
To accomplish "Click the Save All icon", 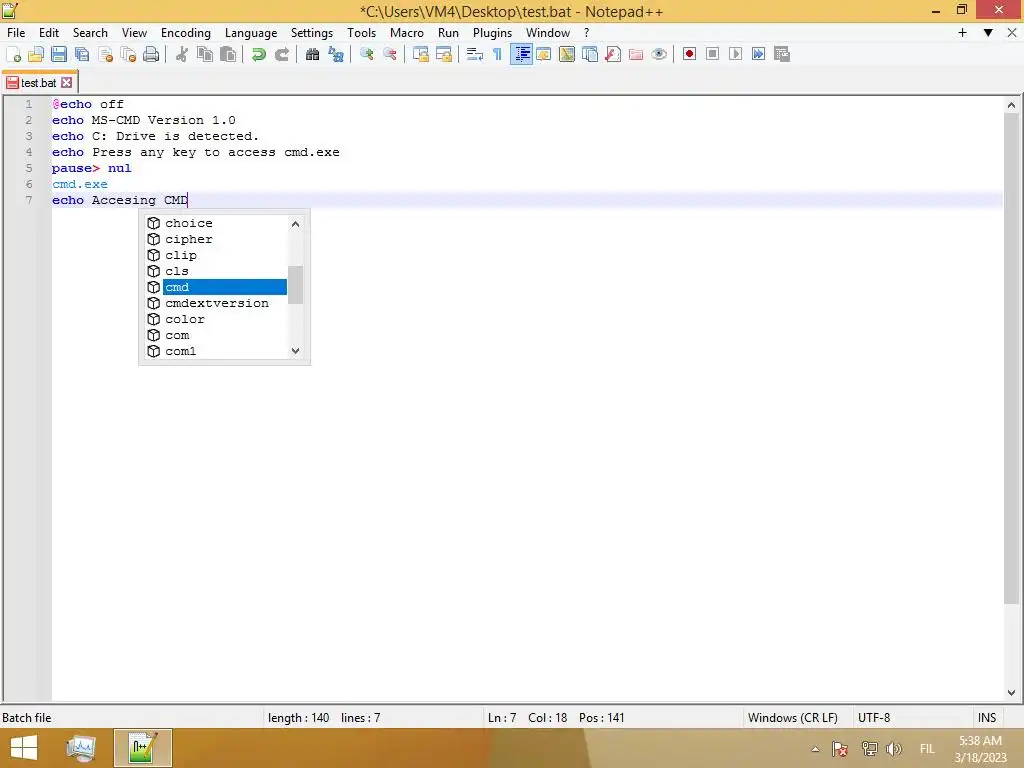I will pyautogui.click(x=82, y=54).
